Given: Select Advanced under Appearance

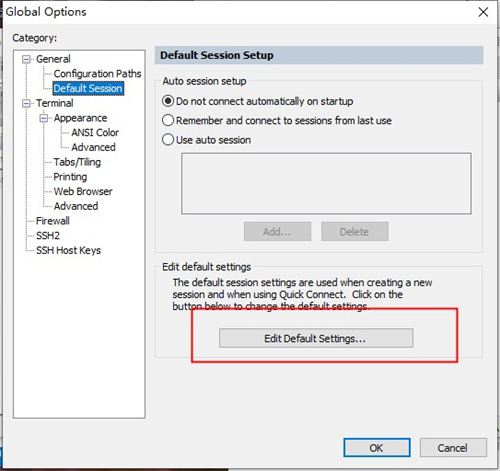Looking at the screenshot, I should coord(93,147).
